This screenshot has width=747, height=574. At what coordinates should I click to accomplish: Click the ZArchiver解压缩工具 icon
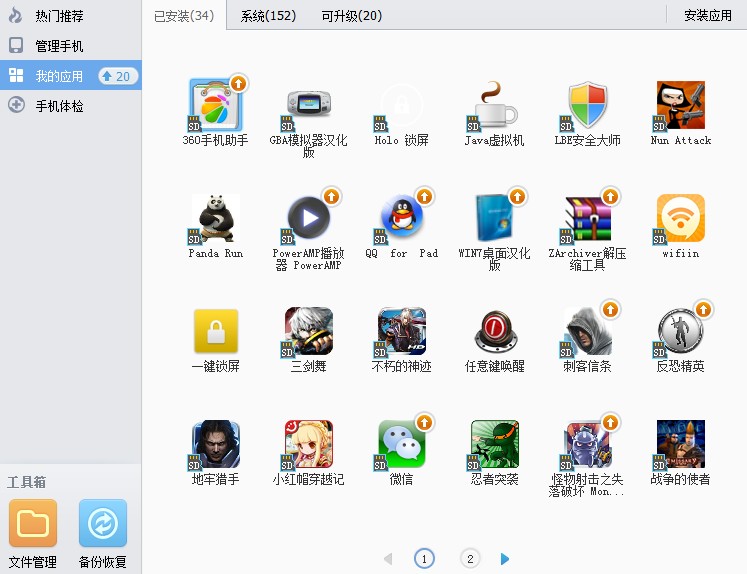click(587, 218)
